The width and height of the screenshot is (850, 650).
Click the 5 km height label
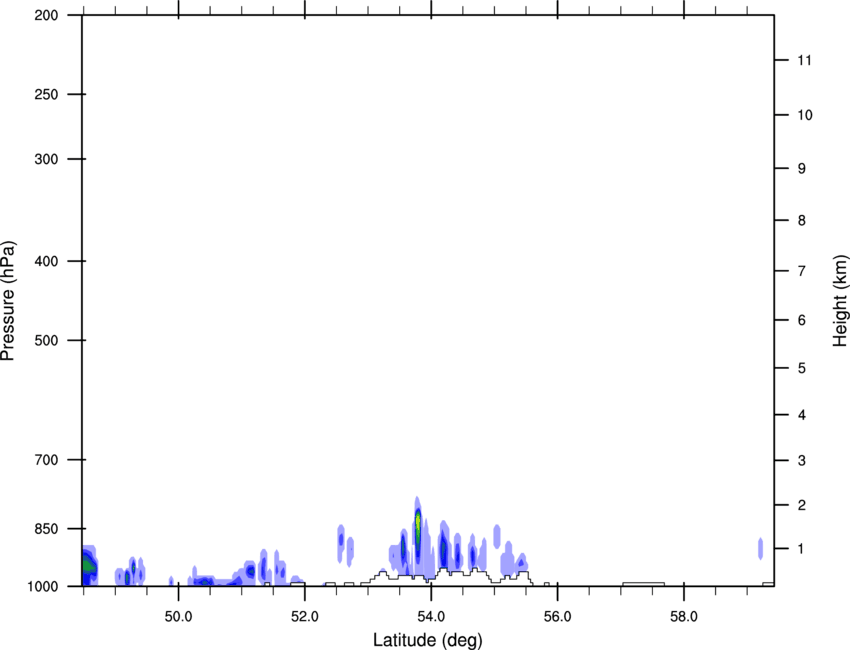(802, 368)
